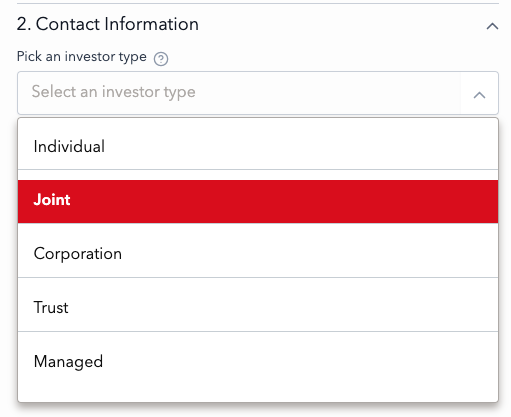
Task: Click the 'Pick an investor type' label
Action: pos(82,57)
